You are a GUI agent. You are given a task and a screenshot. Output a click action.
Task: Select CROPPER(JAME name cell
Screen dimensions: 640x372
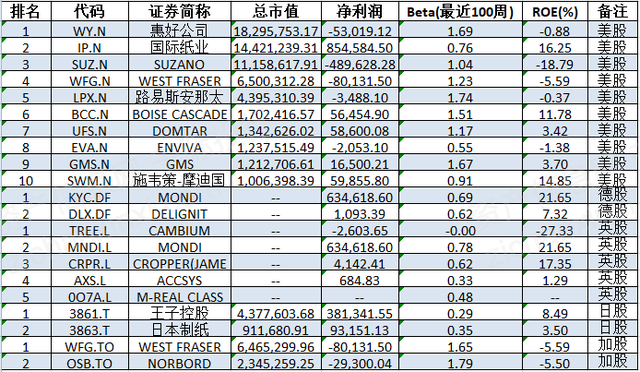click(180, 264)
